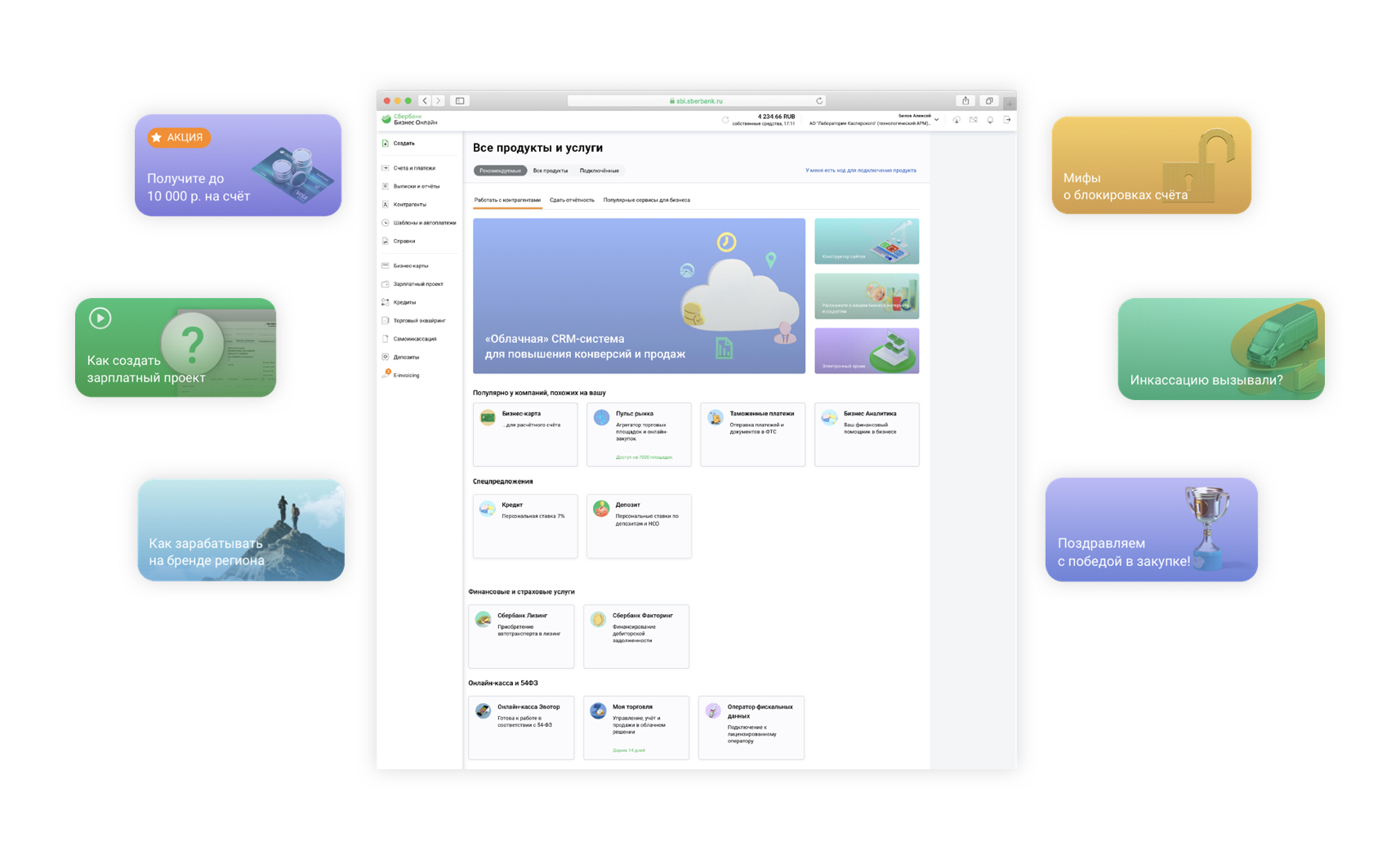Screen dimensions: 1400x859
Task: Open Самоинкассация in sidebar
Action: [x=409, y=339]
